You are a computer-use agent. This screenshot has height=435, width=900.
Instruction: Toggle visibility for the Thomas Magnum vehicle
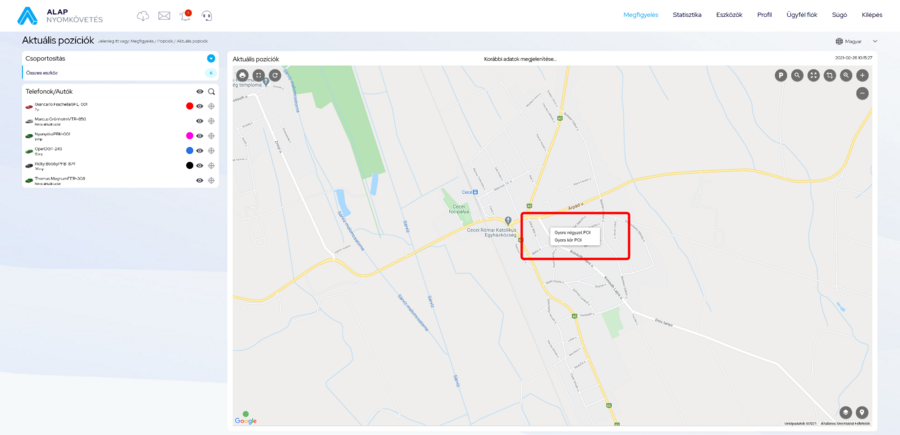point(199,180)
